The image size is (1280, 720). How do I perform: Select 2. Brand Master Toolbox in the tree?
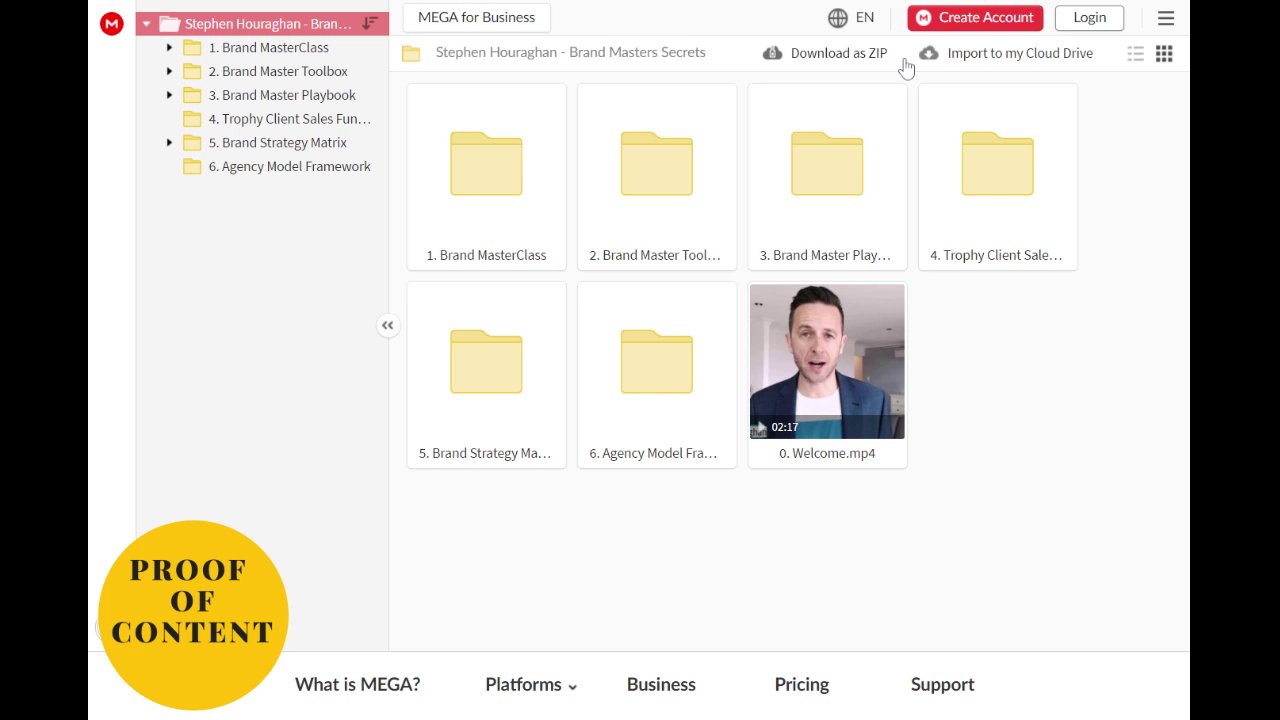coord(278,71)
